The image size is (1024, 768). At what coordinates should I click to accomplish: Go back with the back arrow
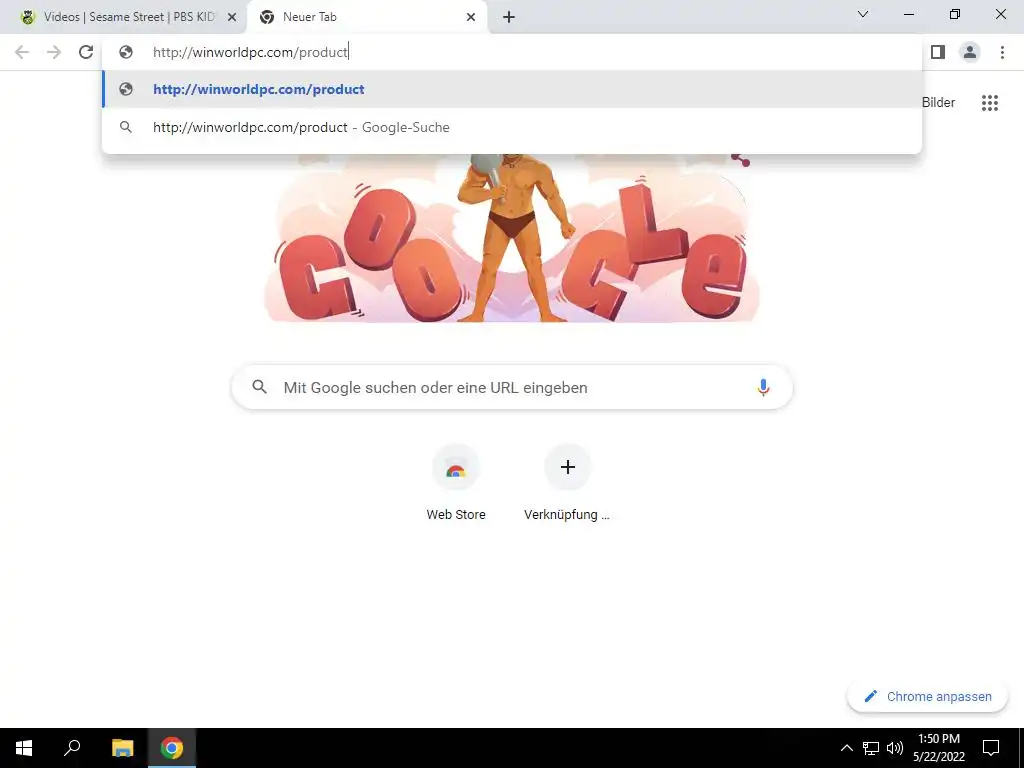[x=22, y=52]
